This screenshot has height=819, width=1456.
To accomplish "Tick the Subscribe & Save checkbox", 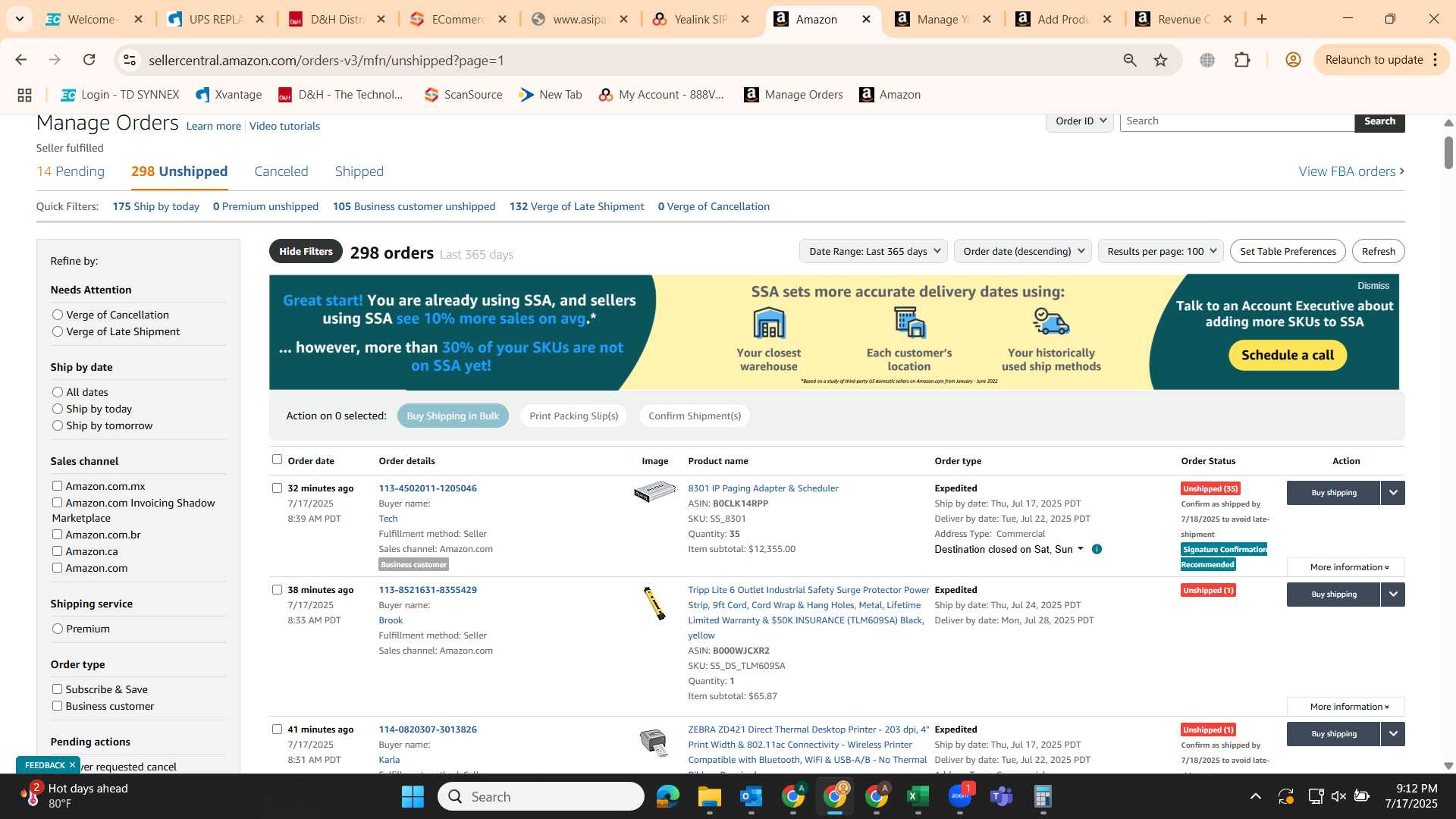I will (x=57, y=689).
